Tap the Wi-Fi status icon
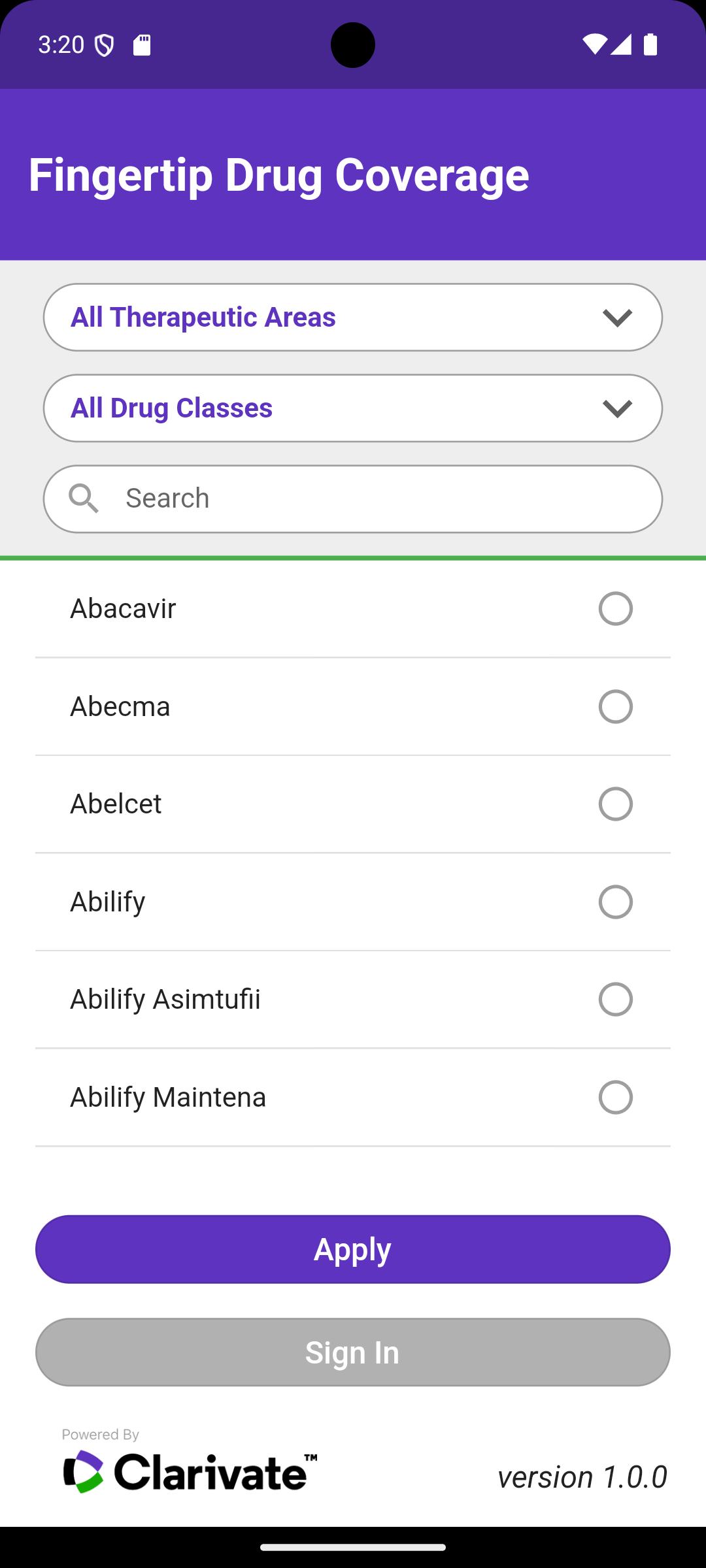706x1568 pixels. tap(594, 44)
